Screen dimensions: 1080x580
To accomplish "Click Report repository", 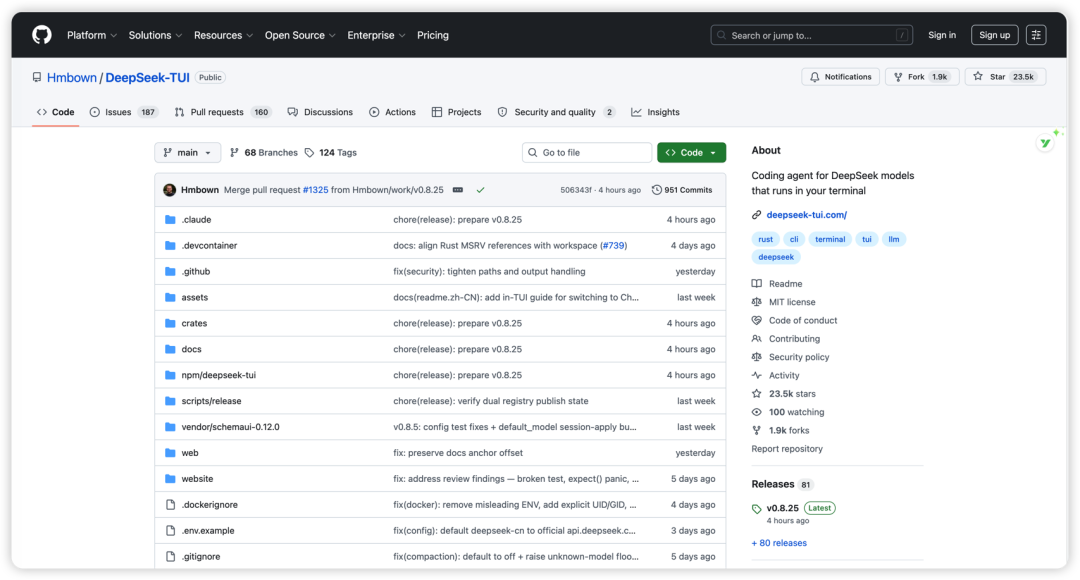I will (x=787, y=449).
